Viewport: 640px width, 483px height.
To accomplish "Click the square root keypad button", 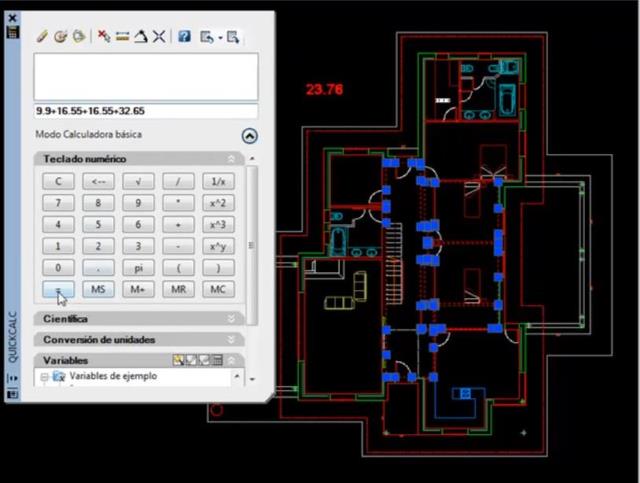I will pyautogui.click(x=138, y=181).
